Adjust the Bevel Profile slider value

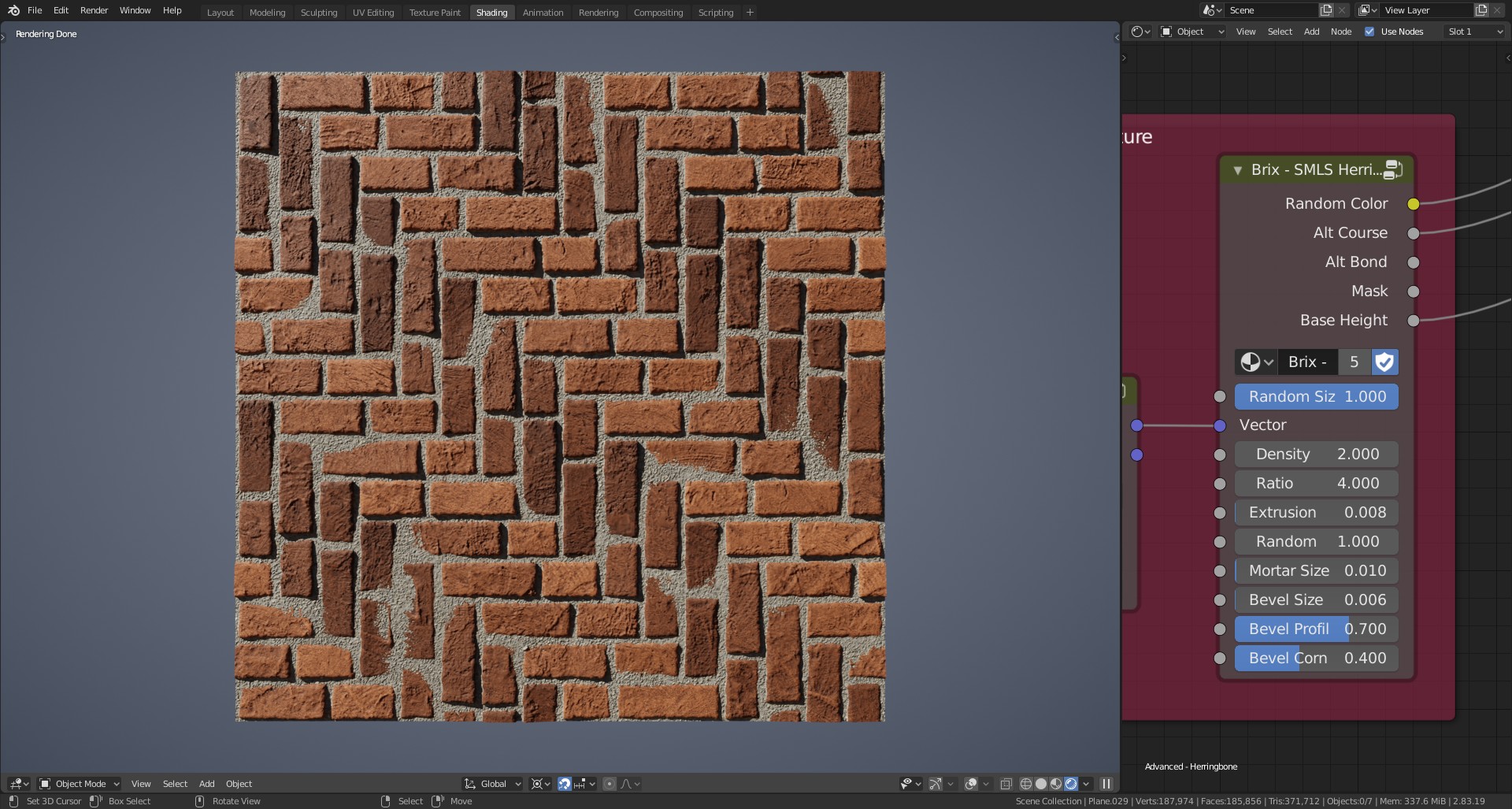(x=1316, y=629)
